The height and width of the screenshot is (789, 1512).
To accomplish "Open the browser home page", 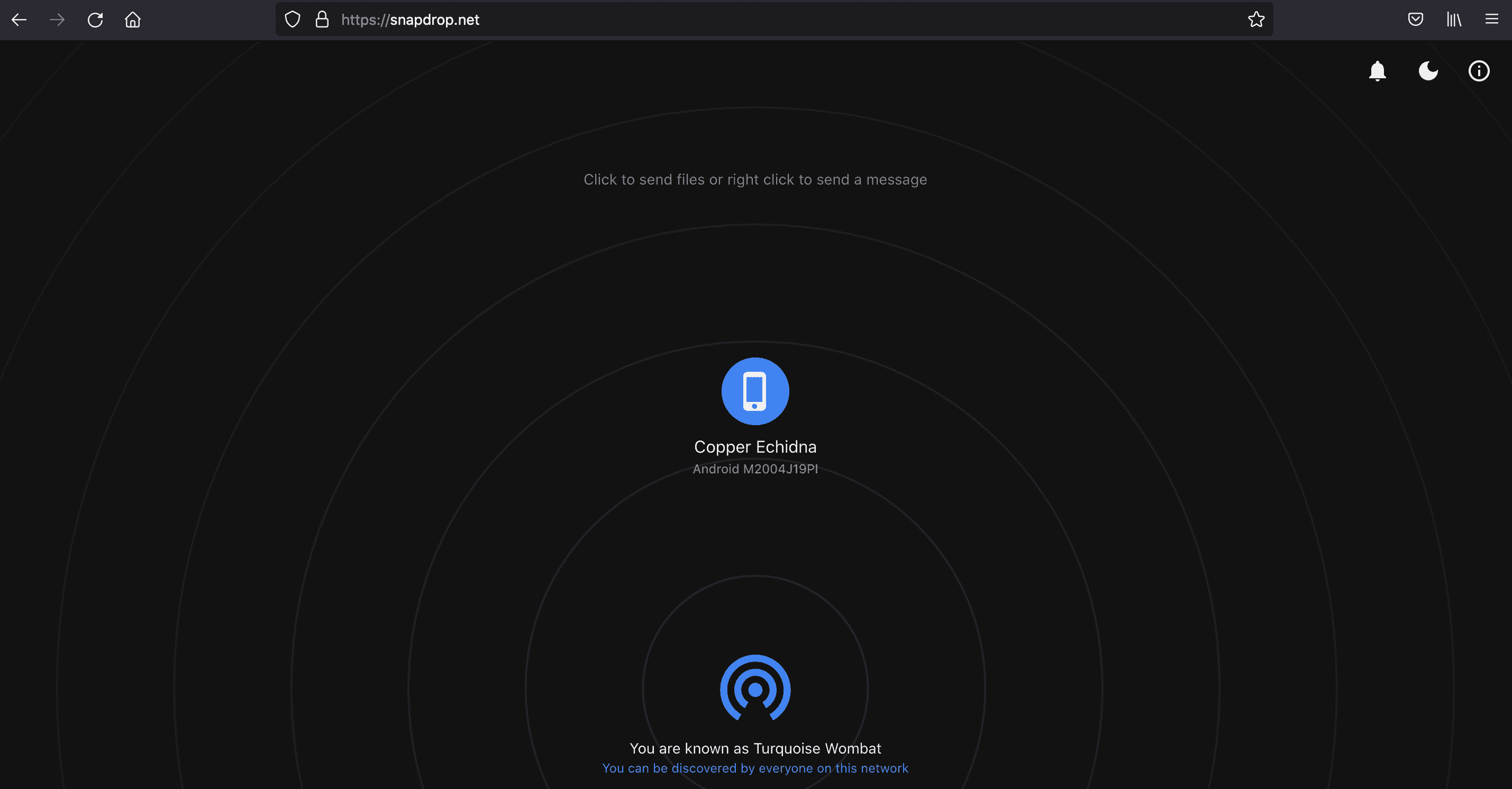I will point(133,20).
